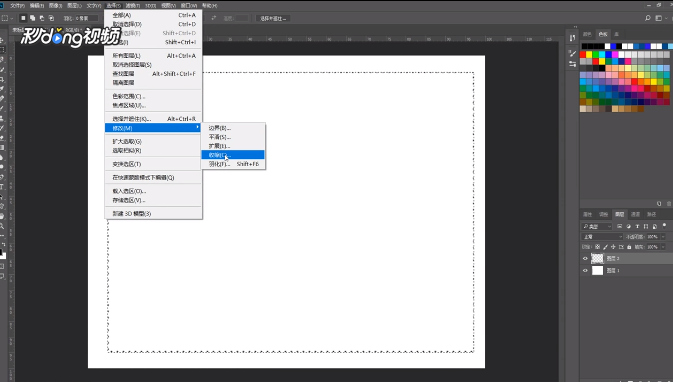
Task: Click type layer filter T icon
Action: [x=637, y=226]
